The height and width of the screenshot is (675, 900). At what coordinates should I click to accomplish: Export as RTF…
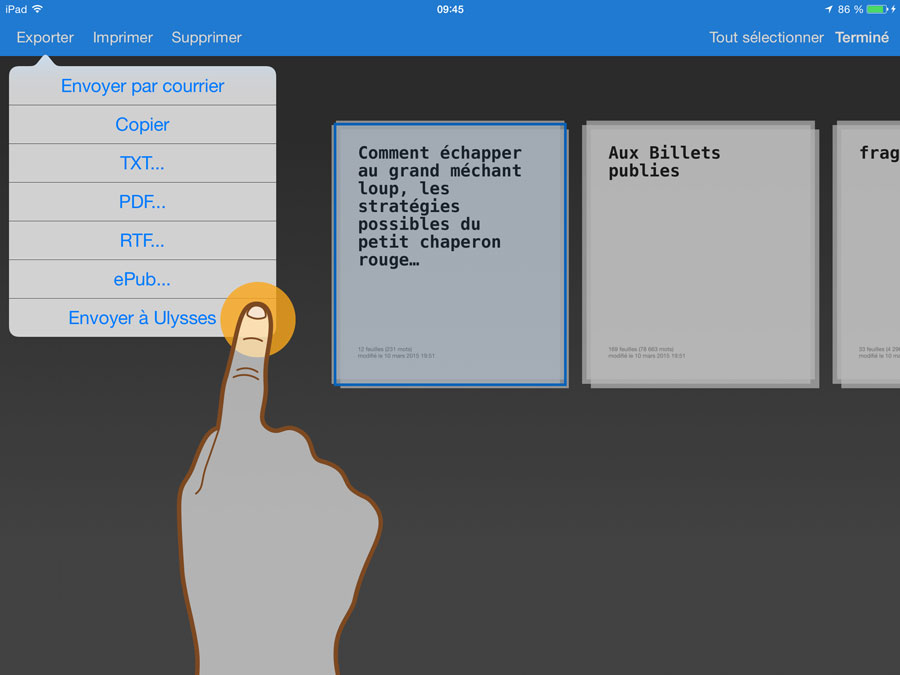point(142,240)
